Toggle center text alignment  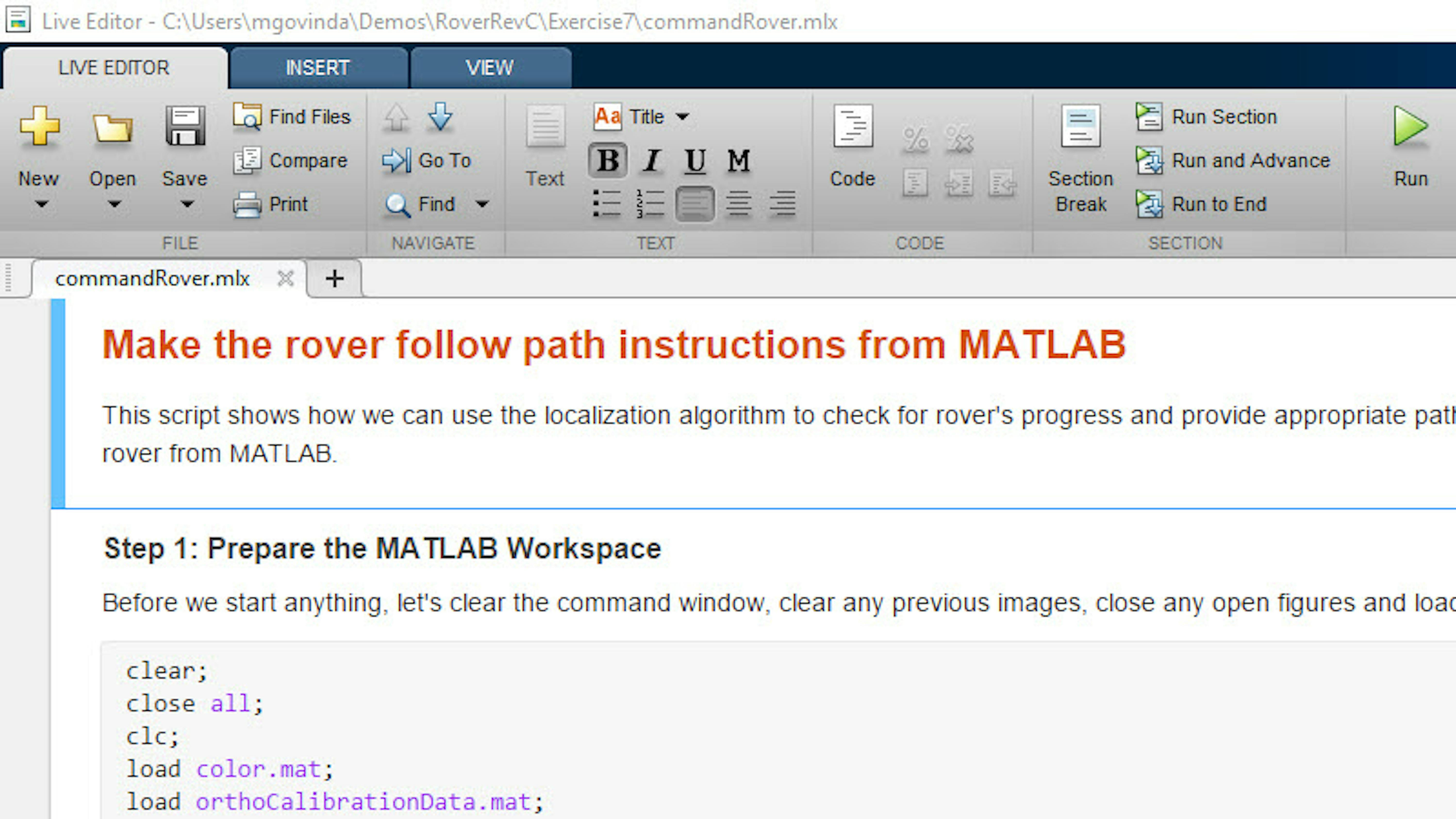pyautogui.click(x=738, y=204)
